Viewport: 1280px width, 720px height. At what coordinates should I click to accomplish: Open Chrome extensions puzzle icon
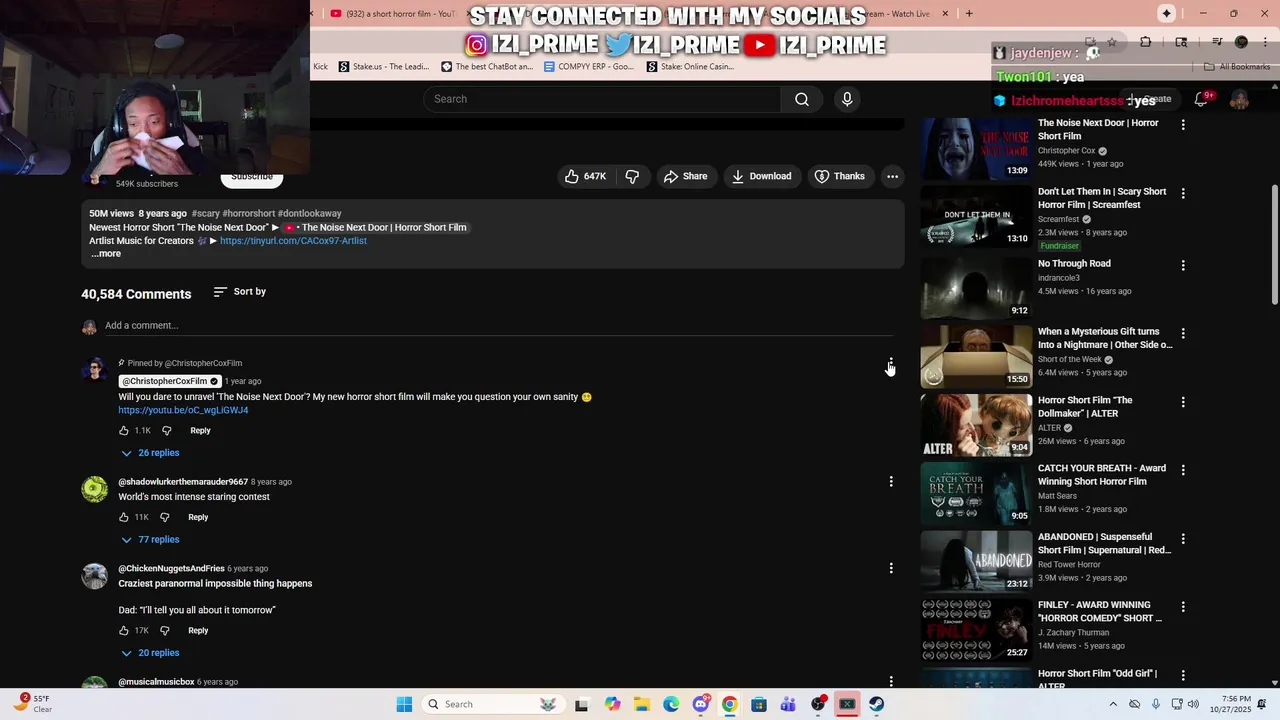[x=1146, y=42]
